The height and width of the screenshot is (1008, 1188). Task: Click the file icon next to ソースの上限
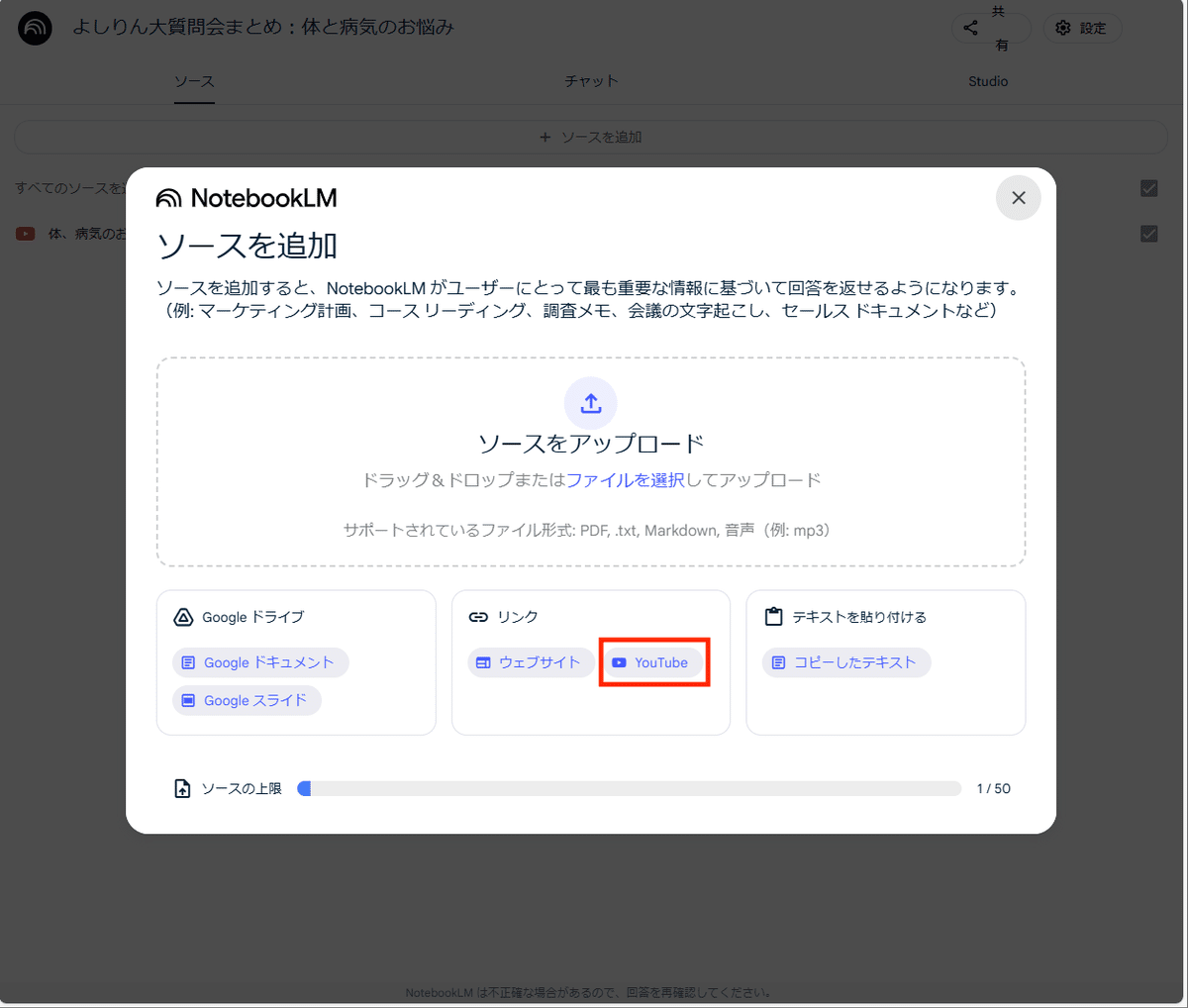[x=182, y=789]
